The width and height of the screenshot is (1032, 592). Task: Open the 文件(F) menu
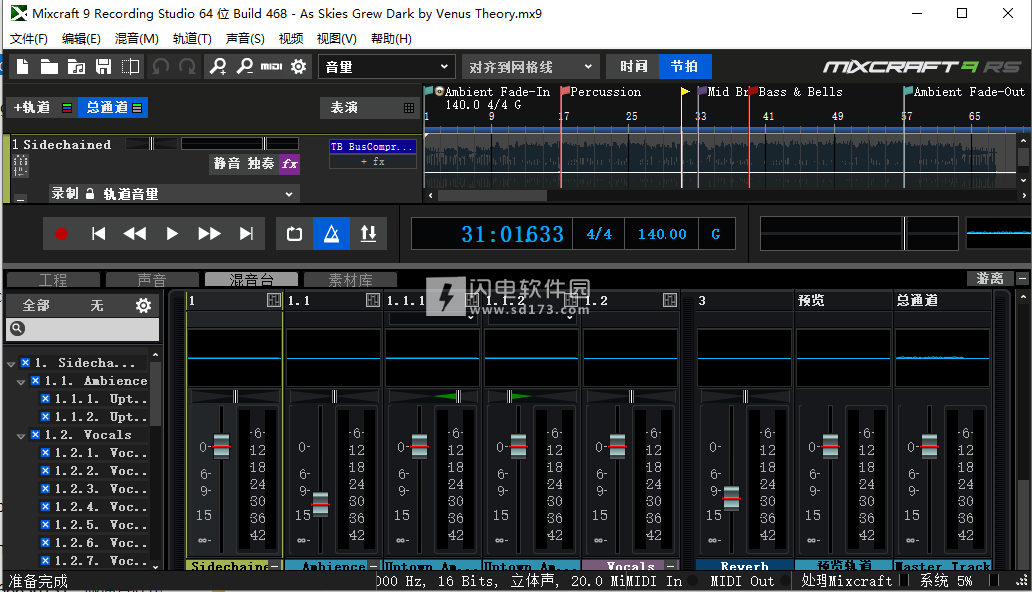pyautogui.click(x=29, y=39)
